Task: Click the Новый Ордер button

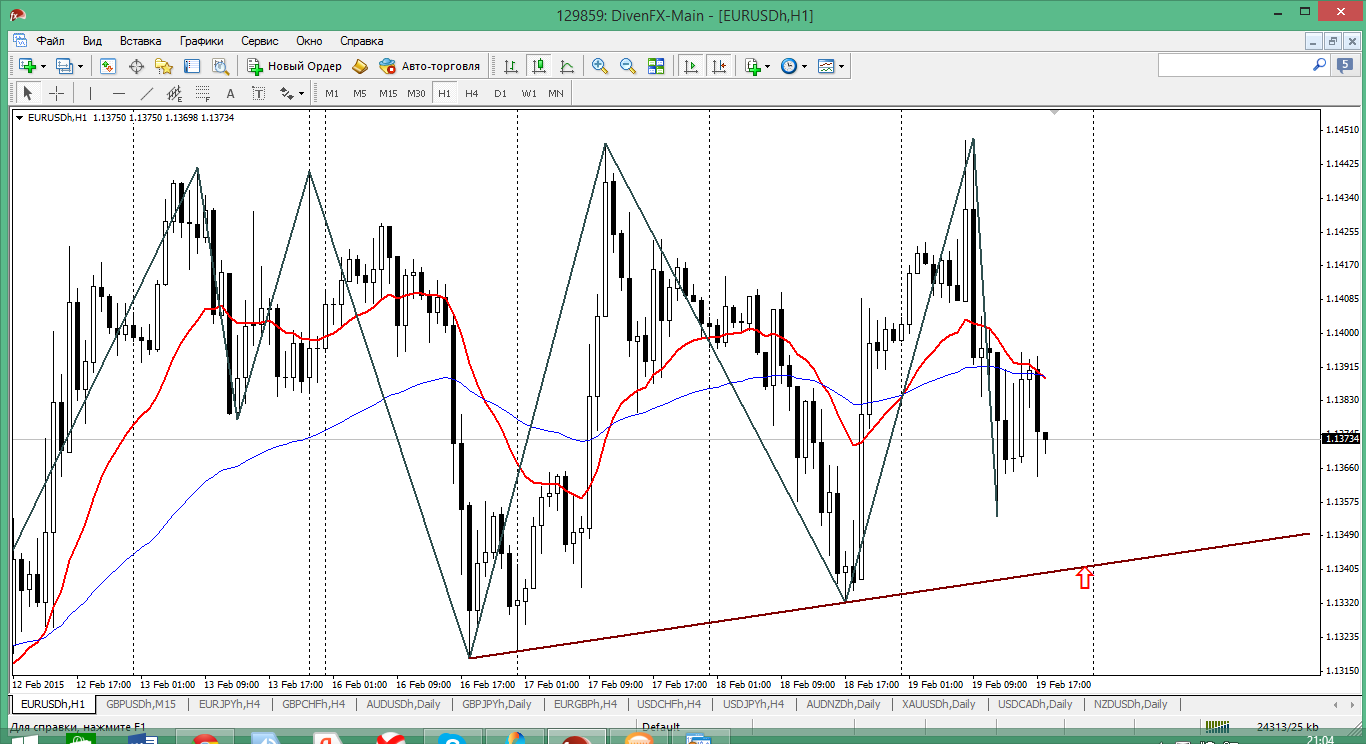Action: tap(295, 66)
